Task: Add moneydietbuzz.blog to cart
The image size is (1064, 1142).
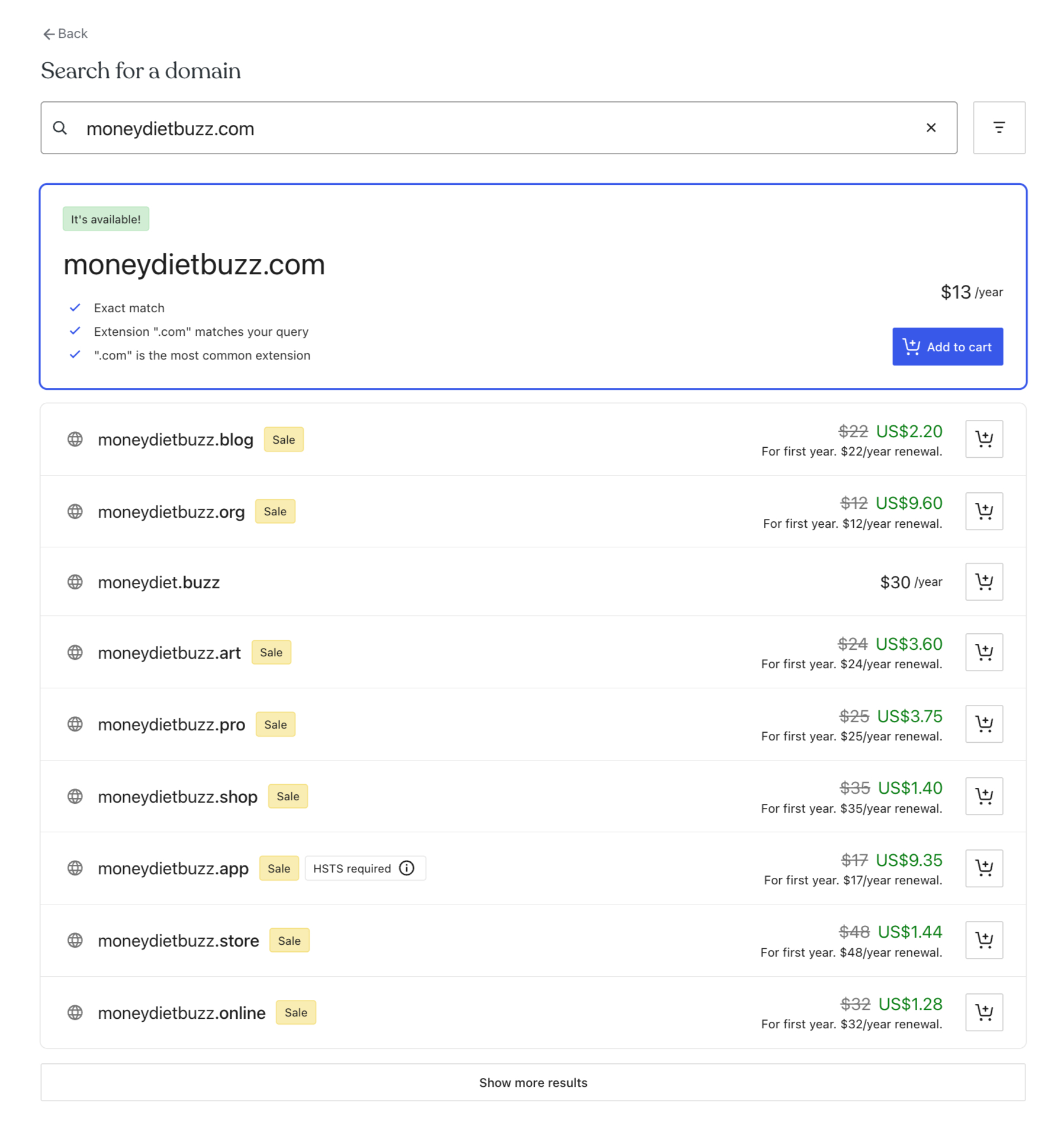Action: click(x=983, y=439)
